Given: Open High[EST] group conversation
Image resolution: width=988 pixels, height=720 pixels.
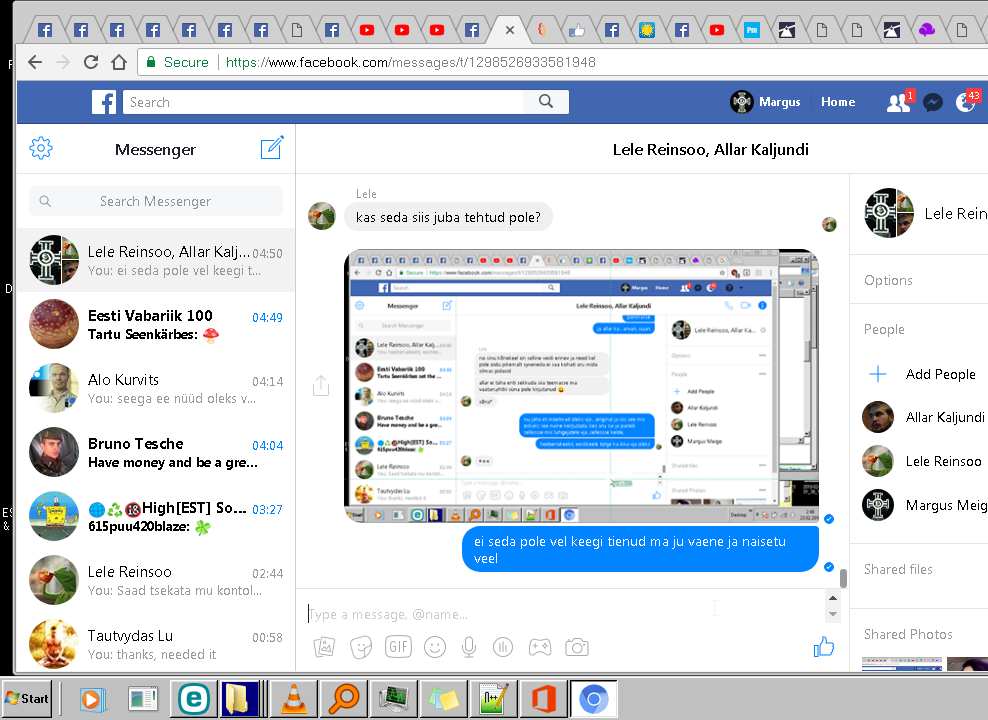Looking at the screenshot, I should tap(156, 517).
